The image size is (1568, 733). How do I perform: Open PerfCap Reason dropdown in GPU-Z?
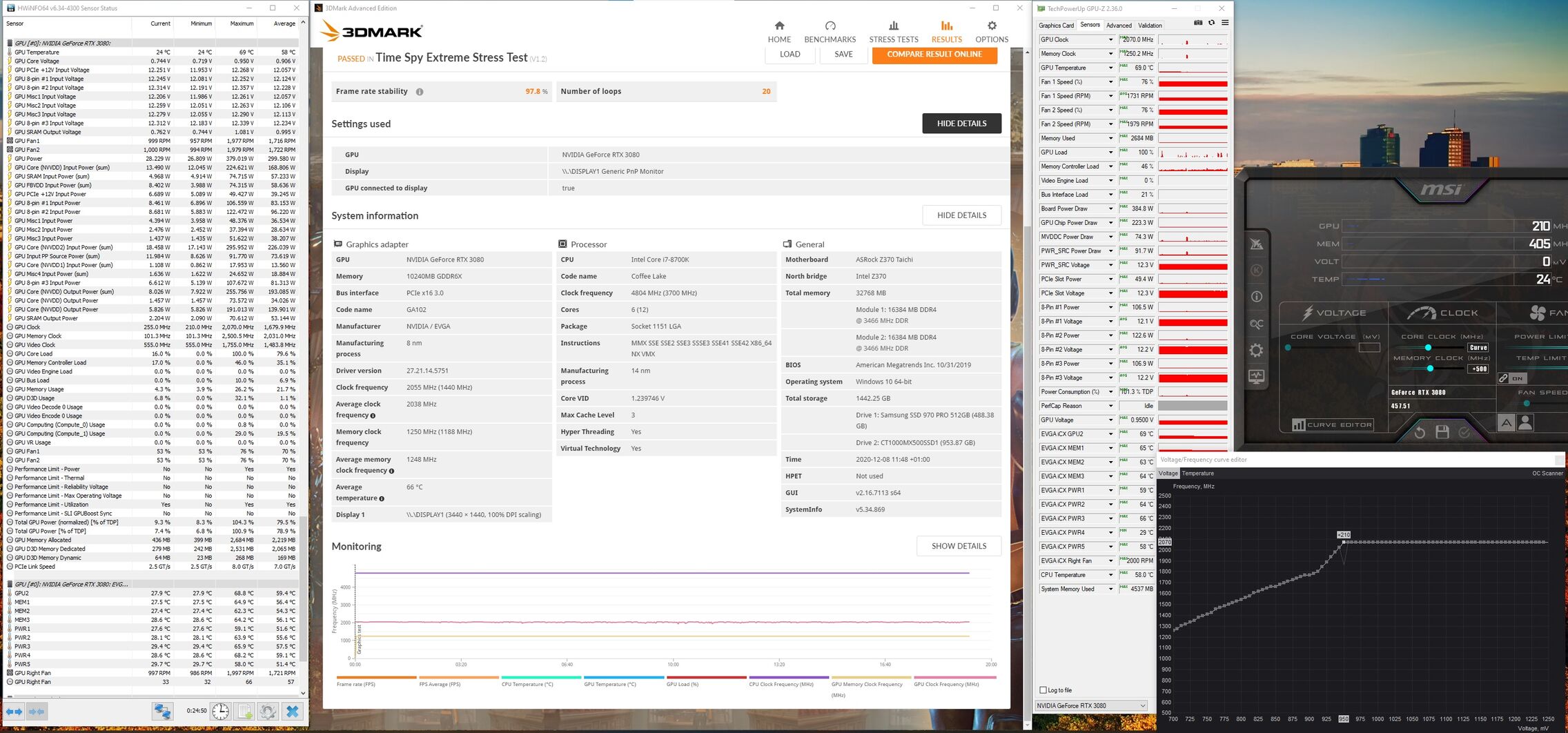tap(1110, 406)
